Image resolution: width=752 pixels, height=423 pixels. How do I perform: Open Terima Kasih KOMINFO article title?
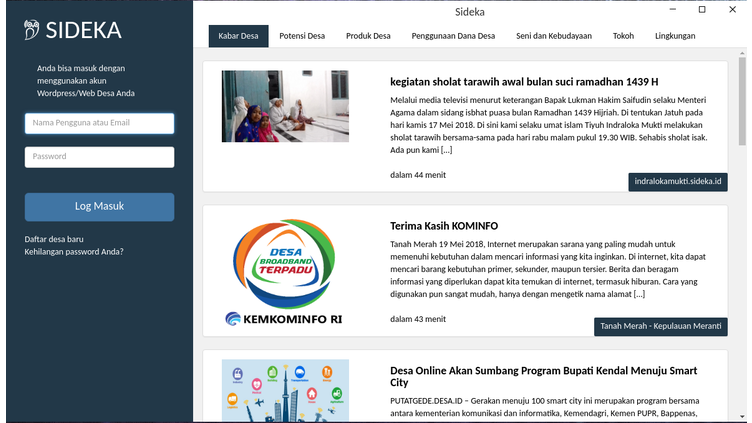pyautogui.click(x=443, y=226)
